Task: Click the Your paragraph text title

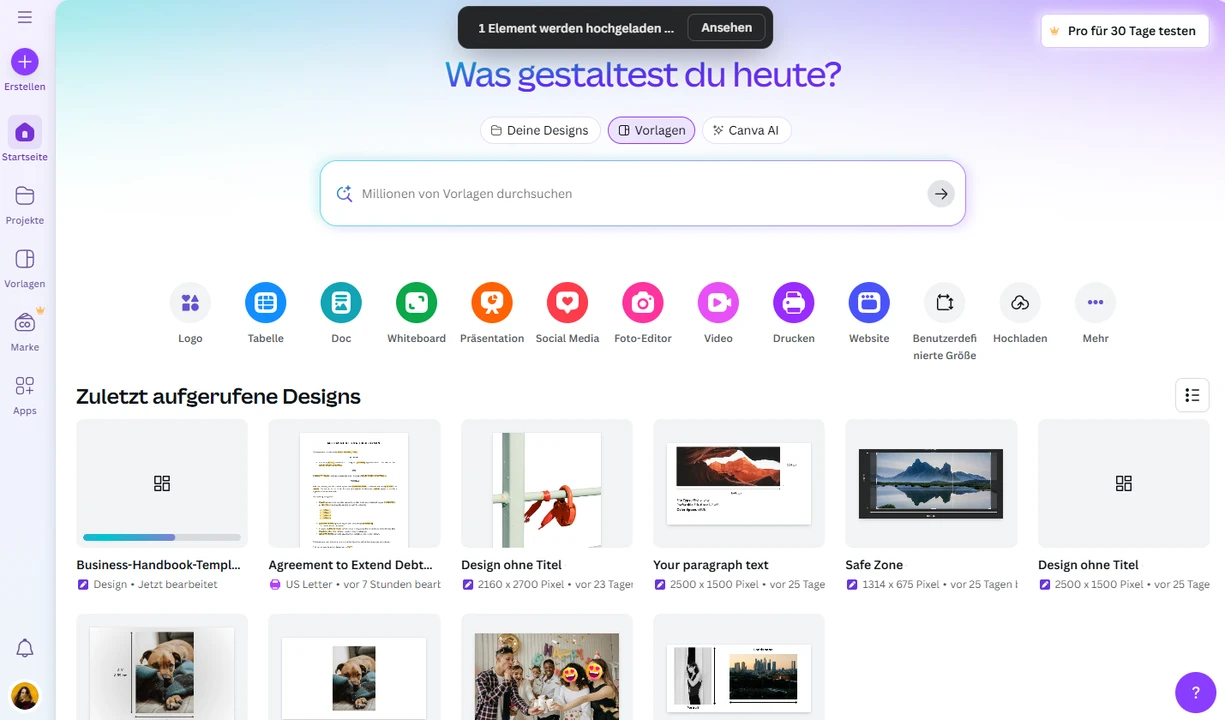Action: coord(711,565)
